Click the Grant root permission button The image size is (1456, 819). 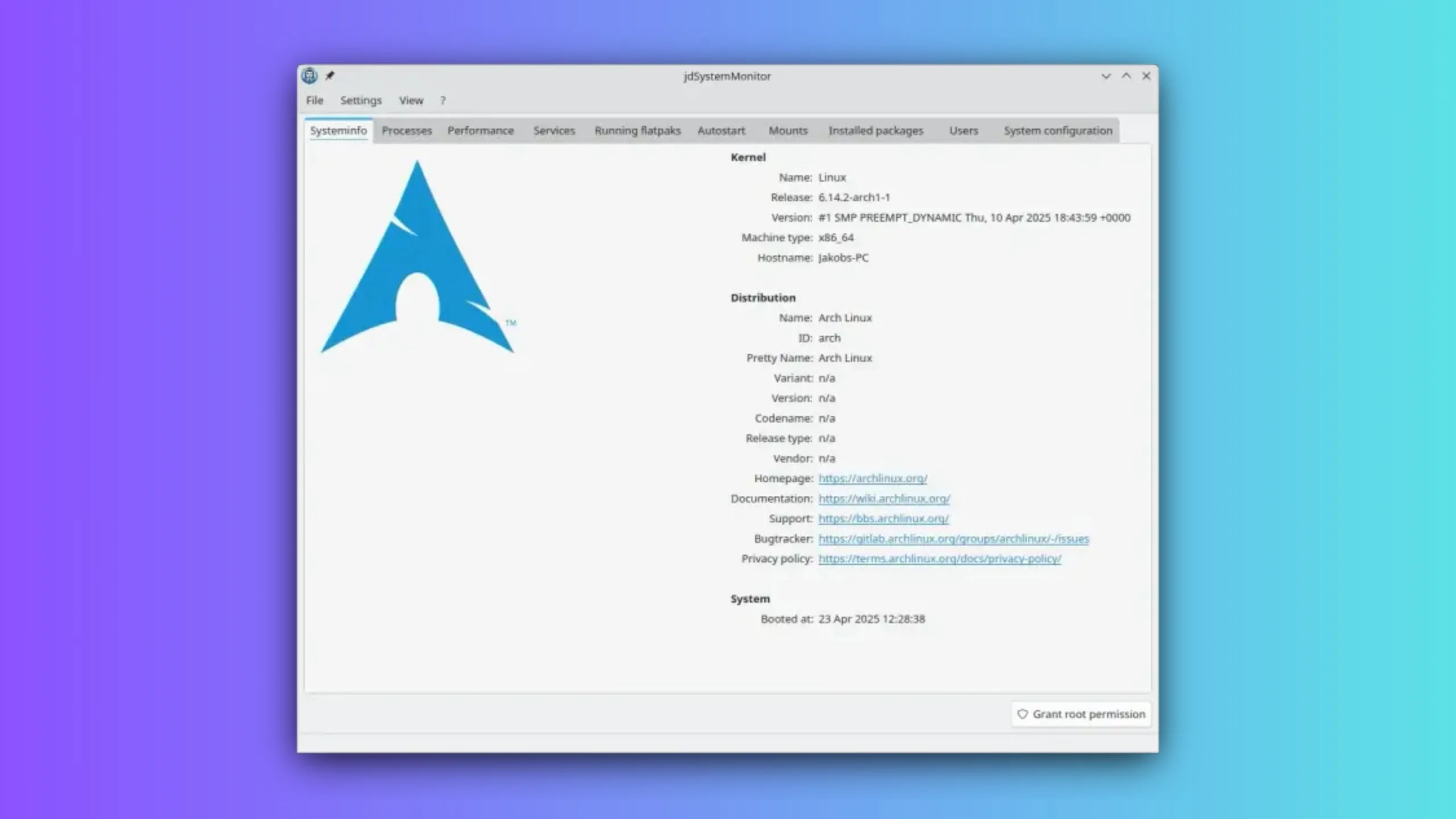[x=1081, y=714]
